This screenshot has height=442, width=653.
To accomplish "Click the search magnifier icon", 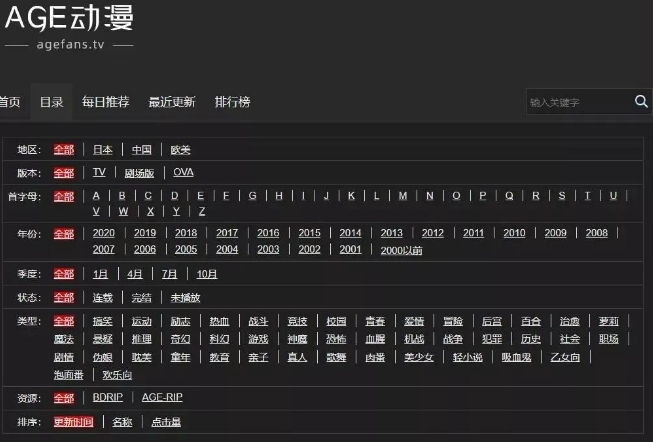I will (641, 101).
